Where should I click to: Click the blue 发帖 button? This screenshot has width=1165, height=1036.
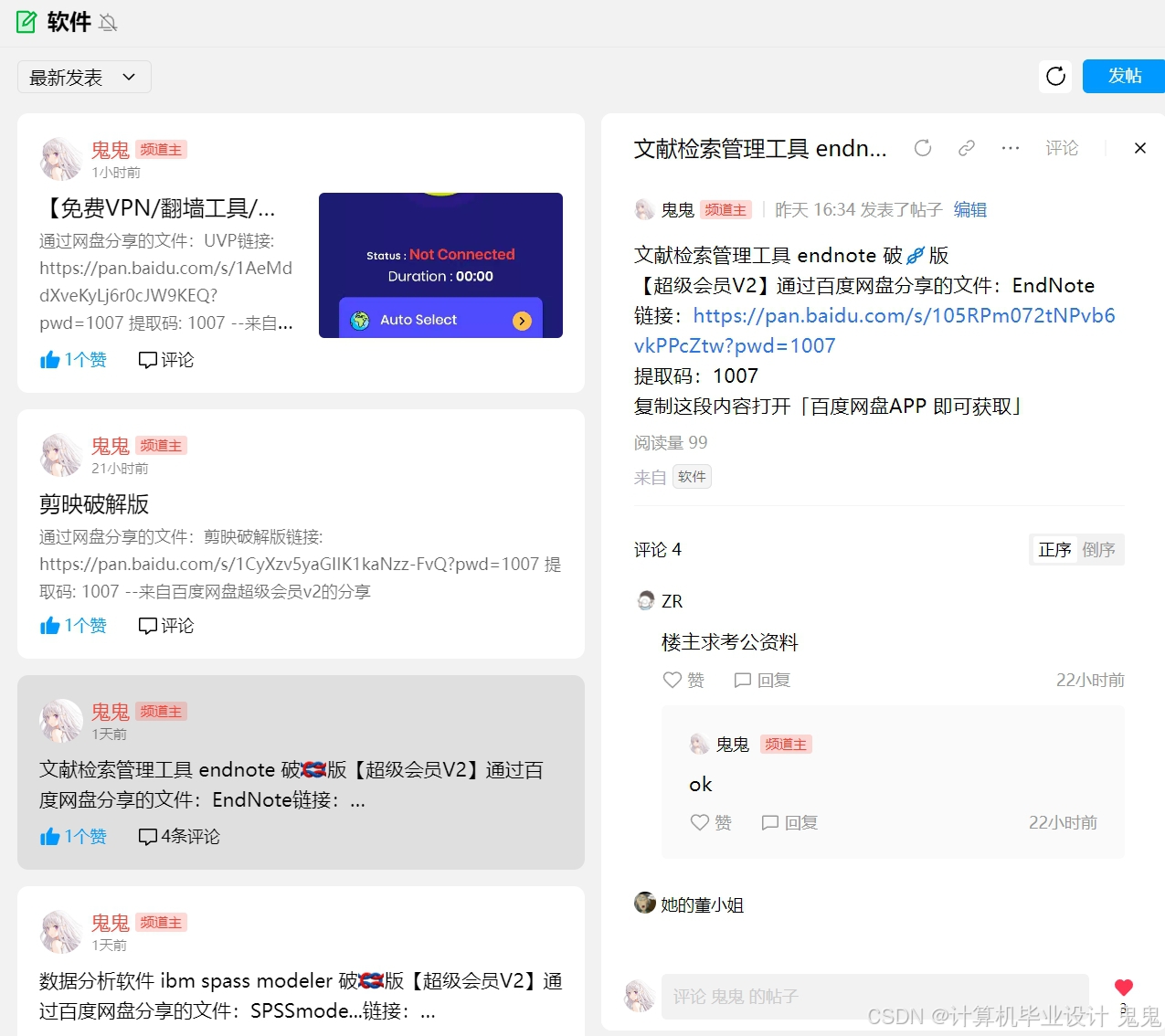pyautogui.click(x=1124, y=76)
